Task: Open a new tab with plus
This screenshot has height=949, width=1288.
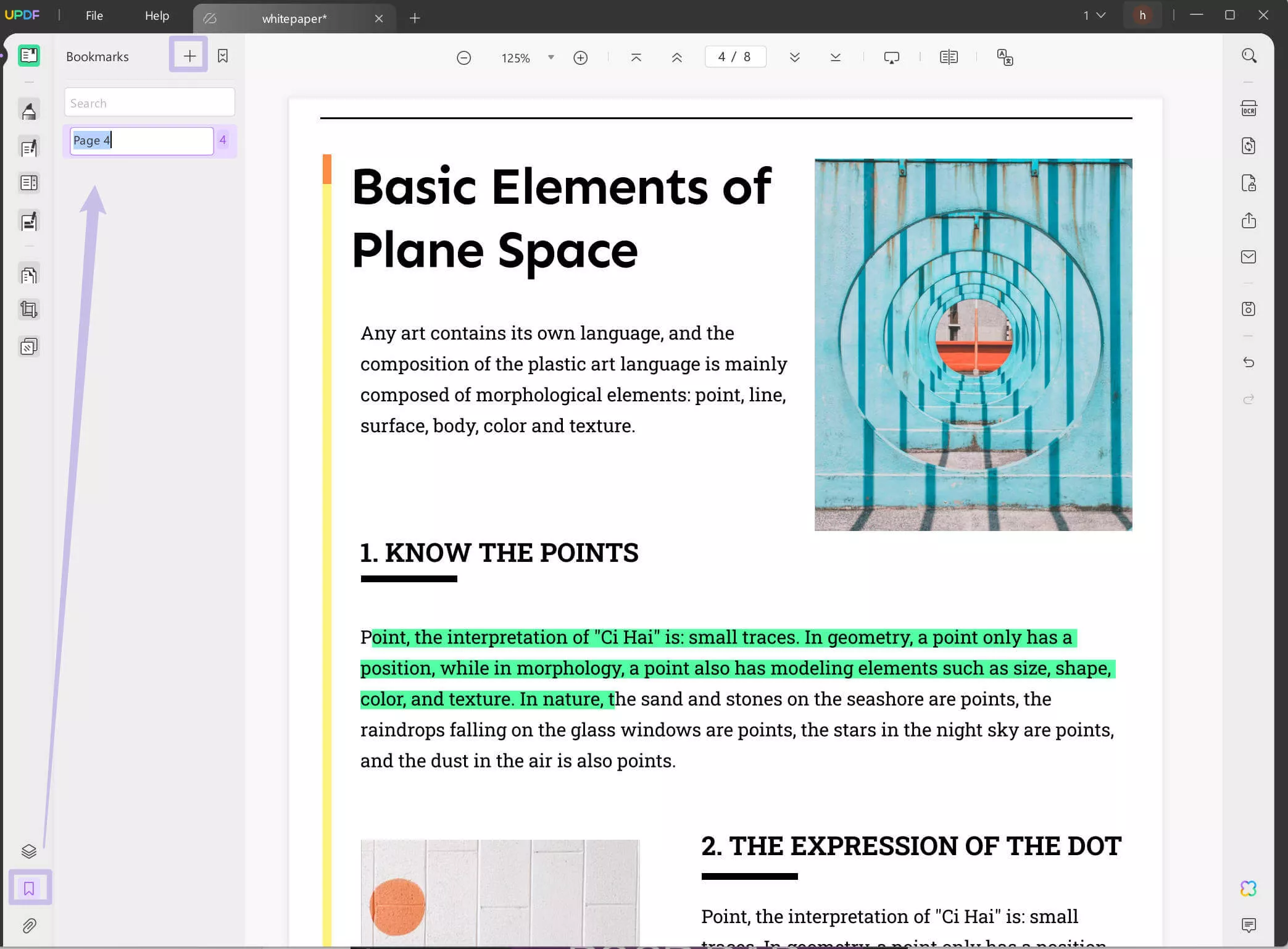Action: point(415,19)
